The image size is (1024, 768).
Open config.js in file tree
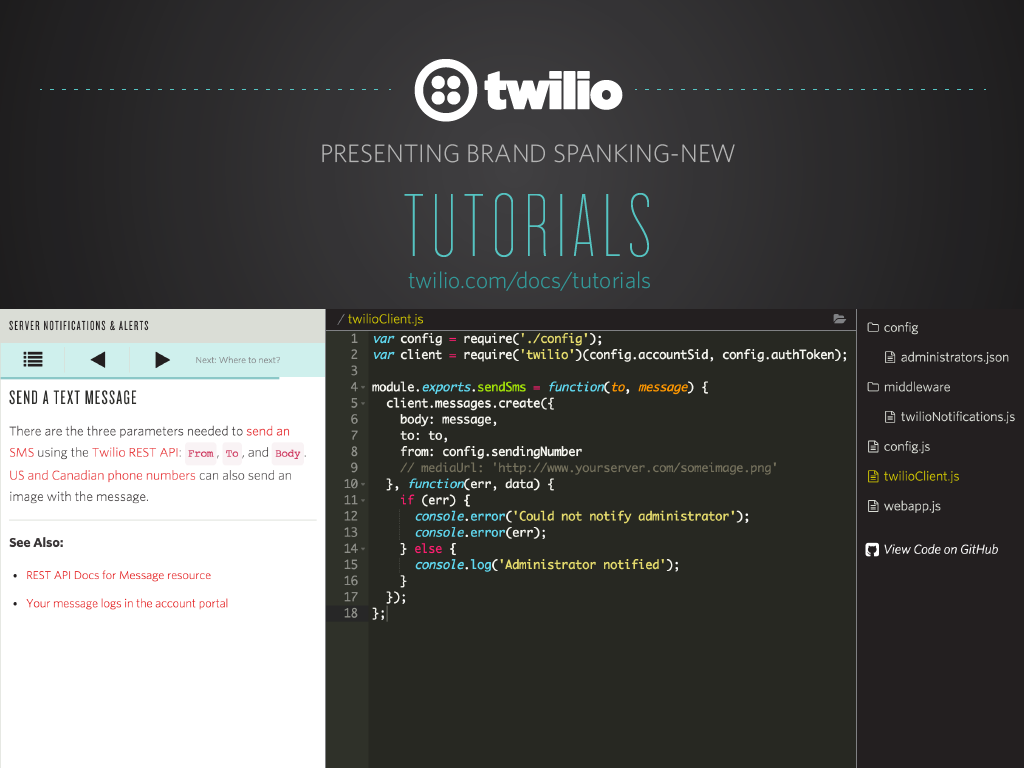click(899, 447)
